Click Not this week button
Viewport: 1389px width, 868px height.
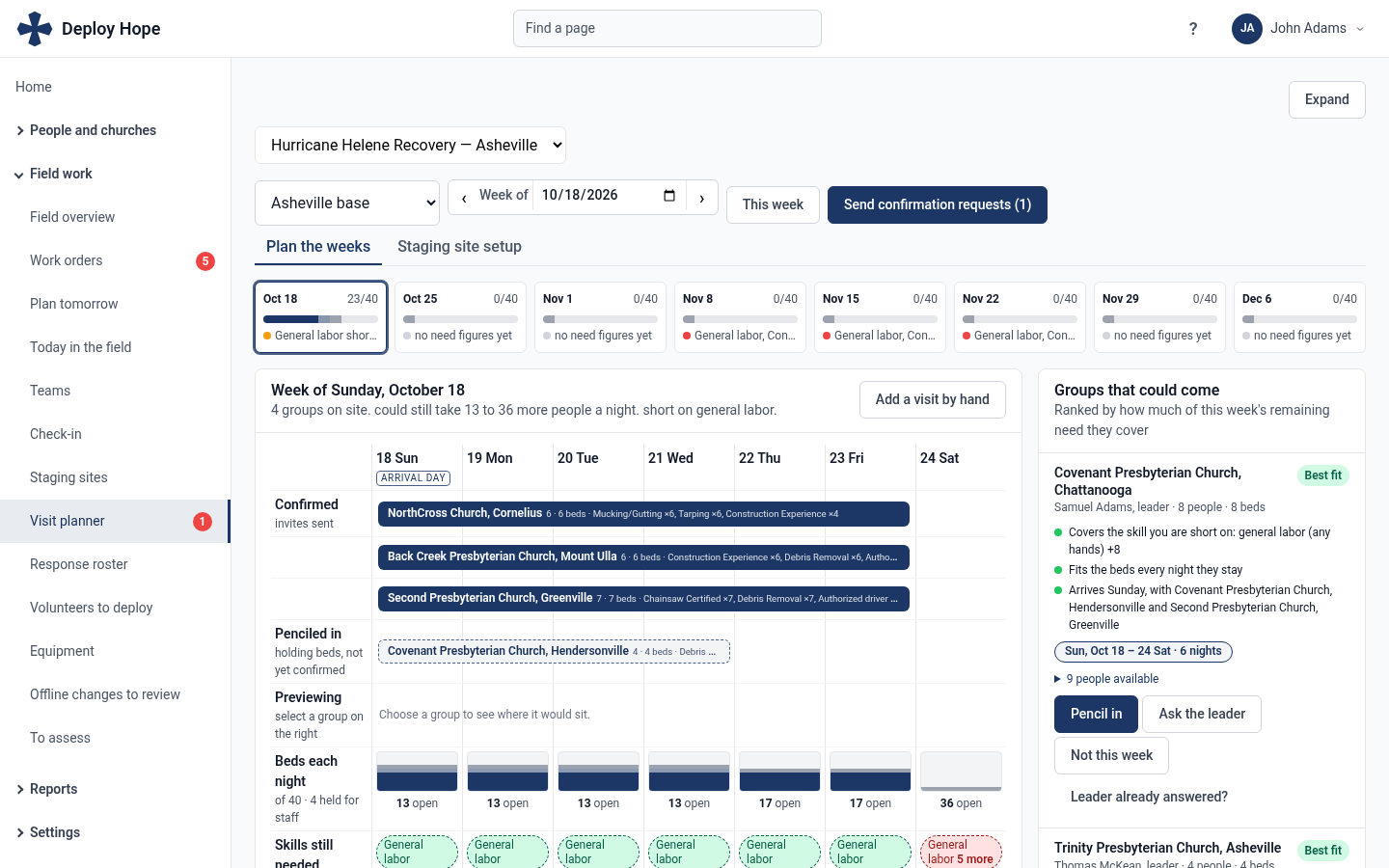coord(1111,755)
